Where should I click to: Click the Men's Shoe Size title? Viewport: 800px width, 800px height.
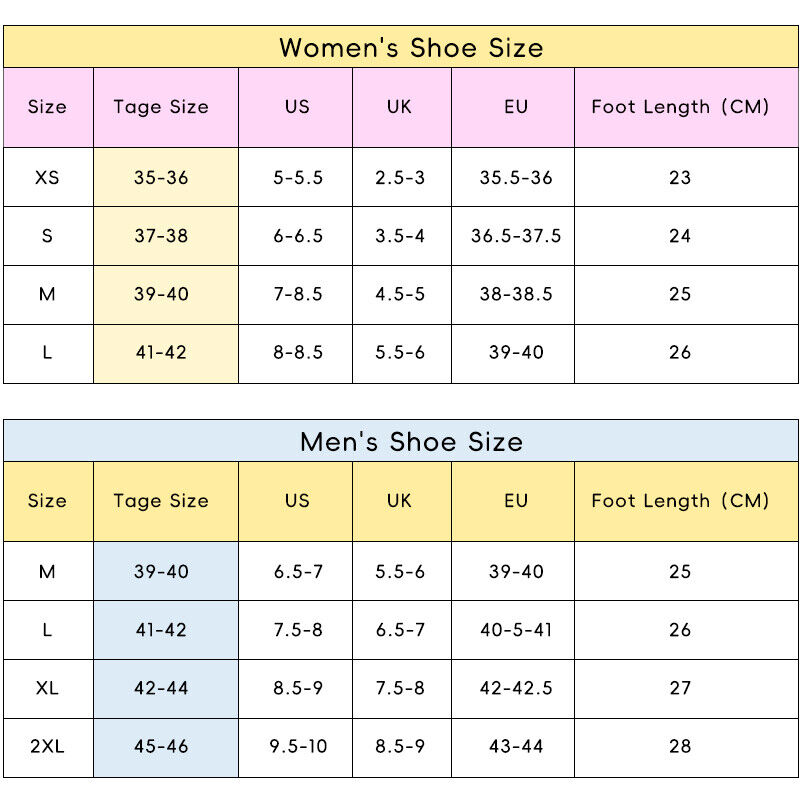click(411, 441)
